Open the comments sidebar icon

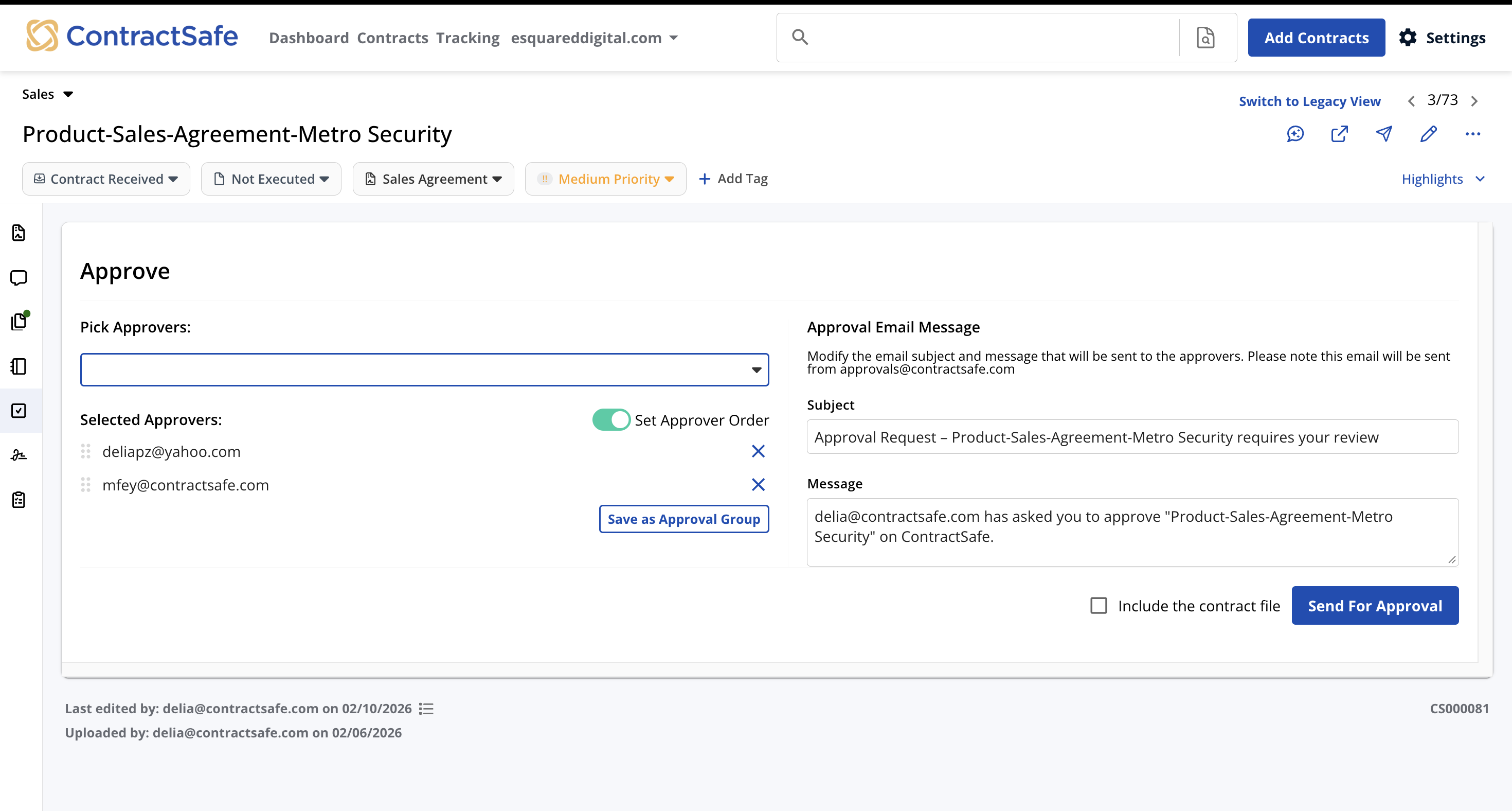coord(19,277)
